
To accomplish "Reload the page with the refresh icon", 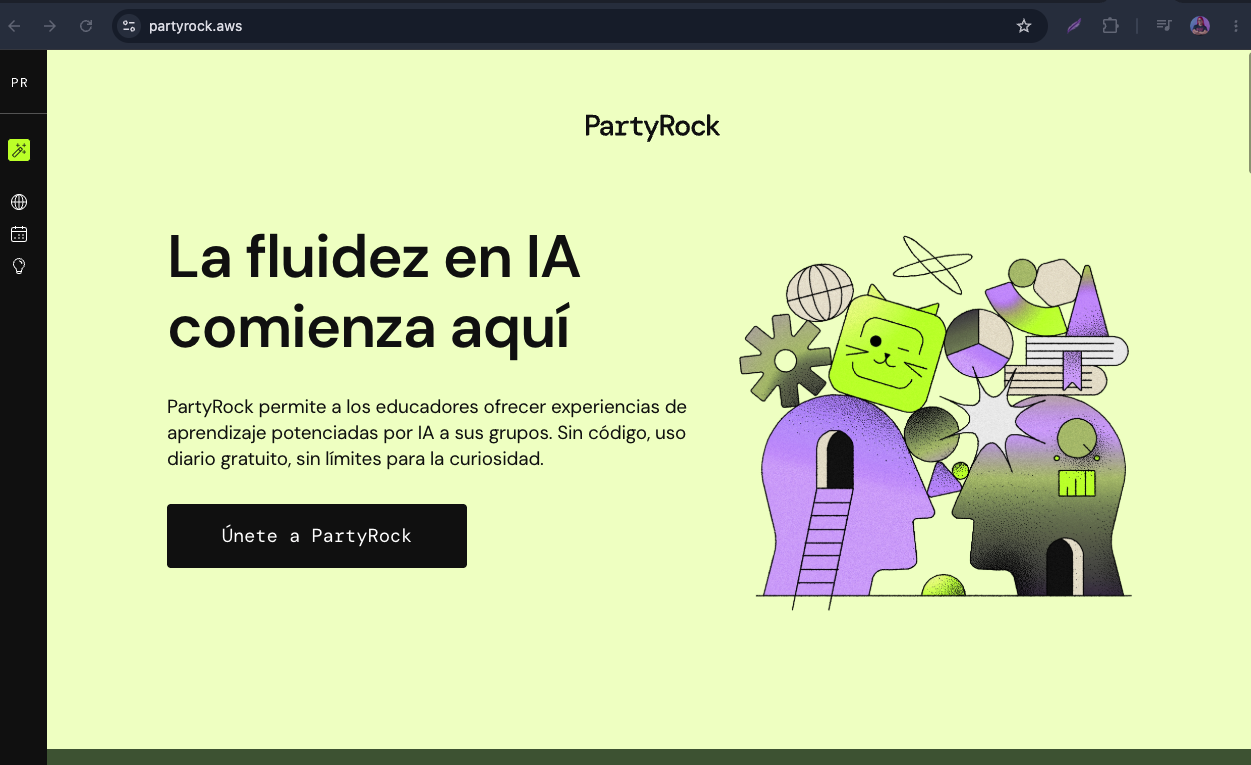I will 86,26.
